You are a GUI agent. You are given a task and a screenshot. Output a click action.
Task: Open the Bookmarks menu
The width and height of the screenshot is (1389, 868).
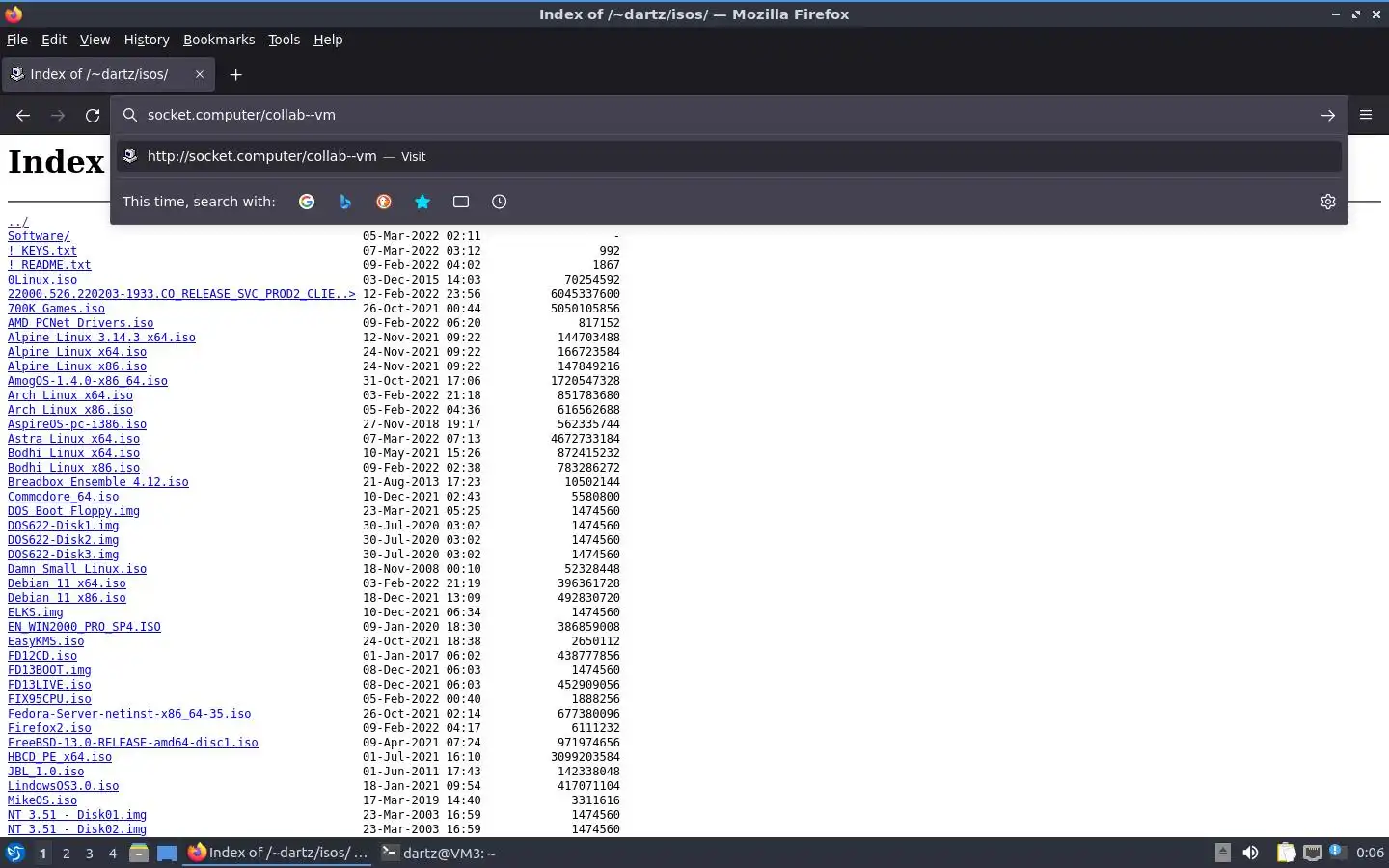pyautogui.click(x=219, y=40)
